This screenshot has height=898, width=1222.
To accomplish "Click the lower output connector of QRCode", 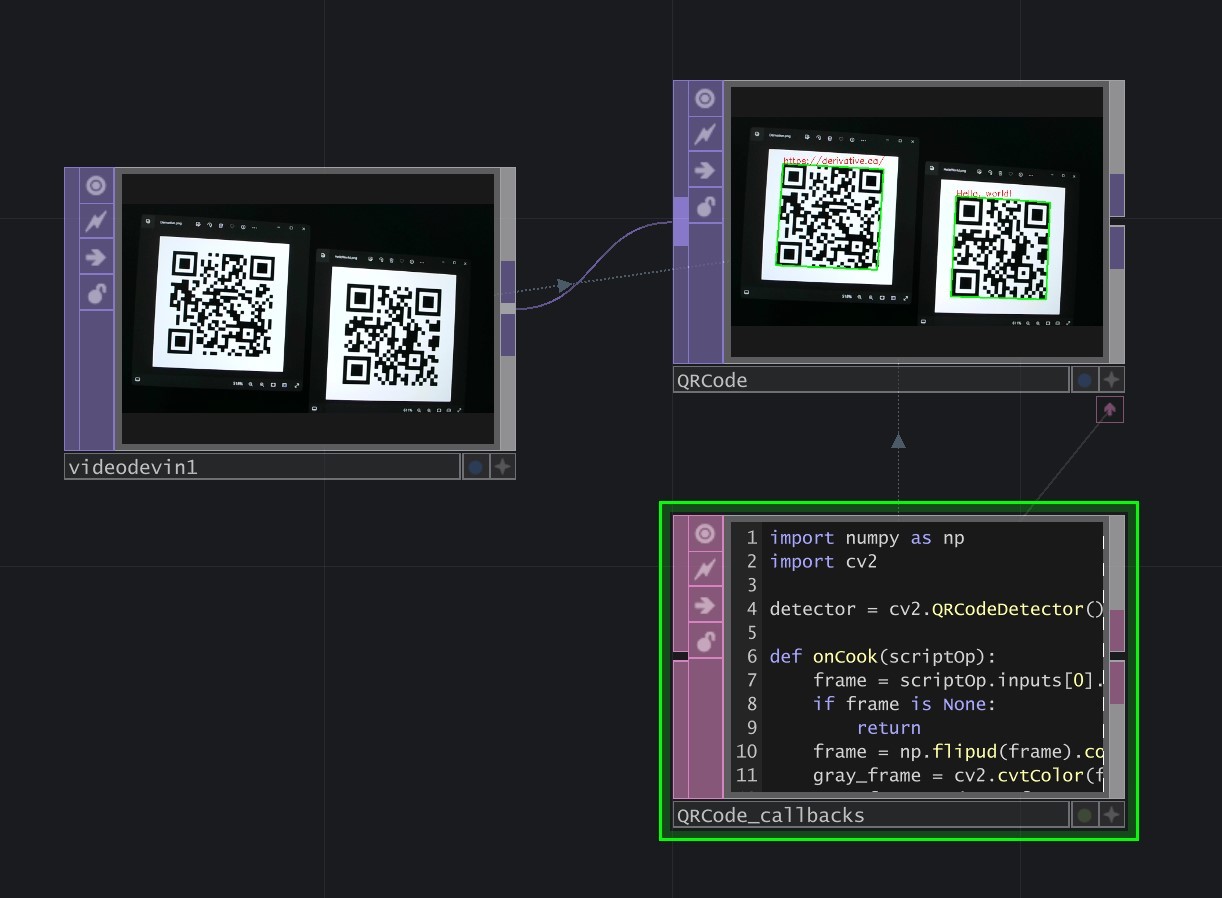I will pos(1117,248).
